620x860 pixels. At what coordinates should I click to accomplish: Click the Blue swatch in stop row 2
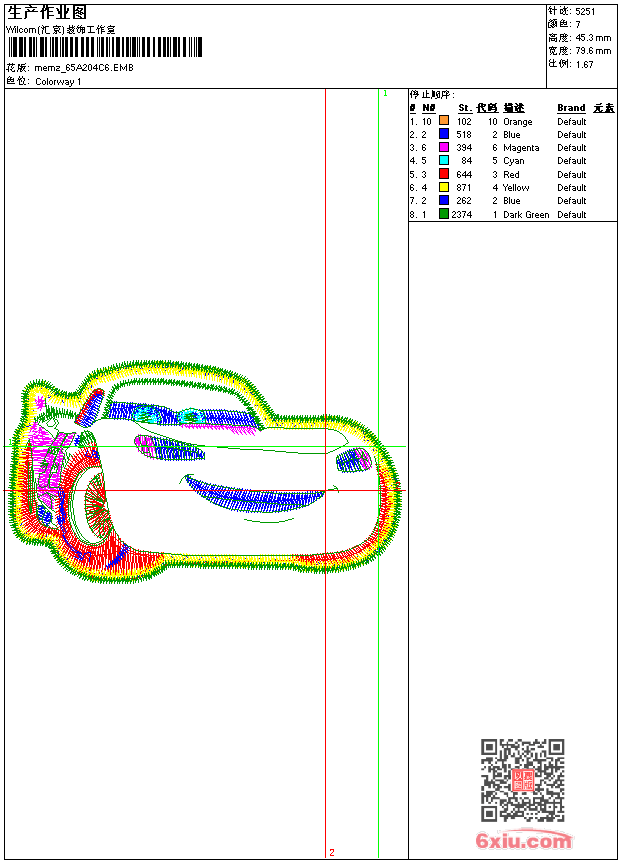pos(444,134)
